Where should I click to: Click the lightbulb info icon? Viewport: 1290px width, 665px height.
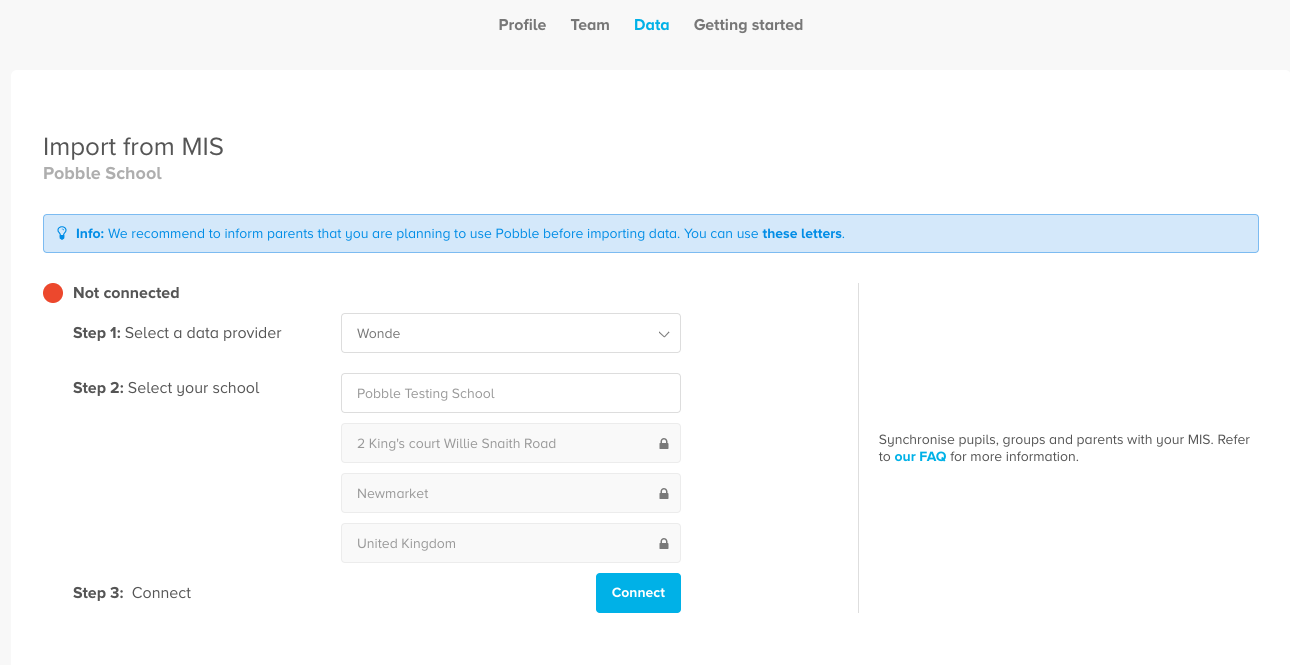tap(62, 233)
